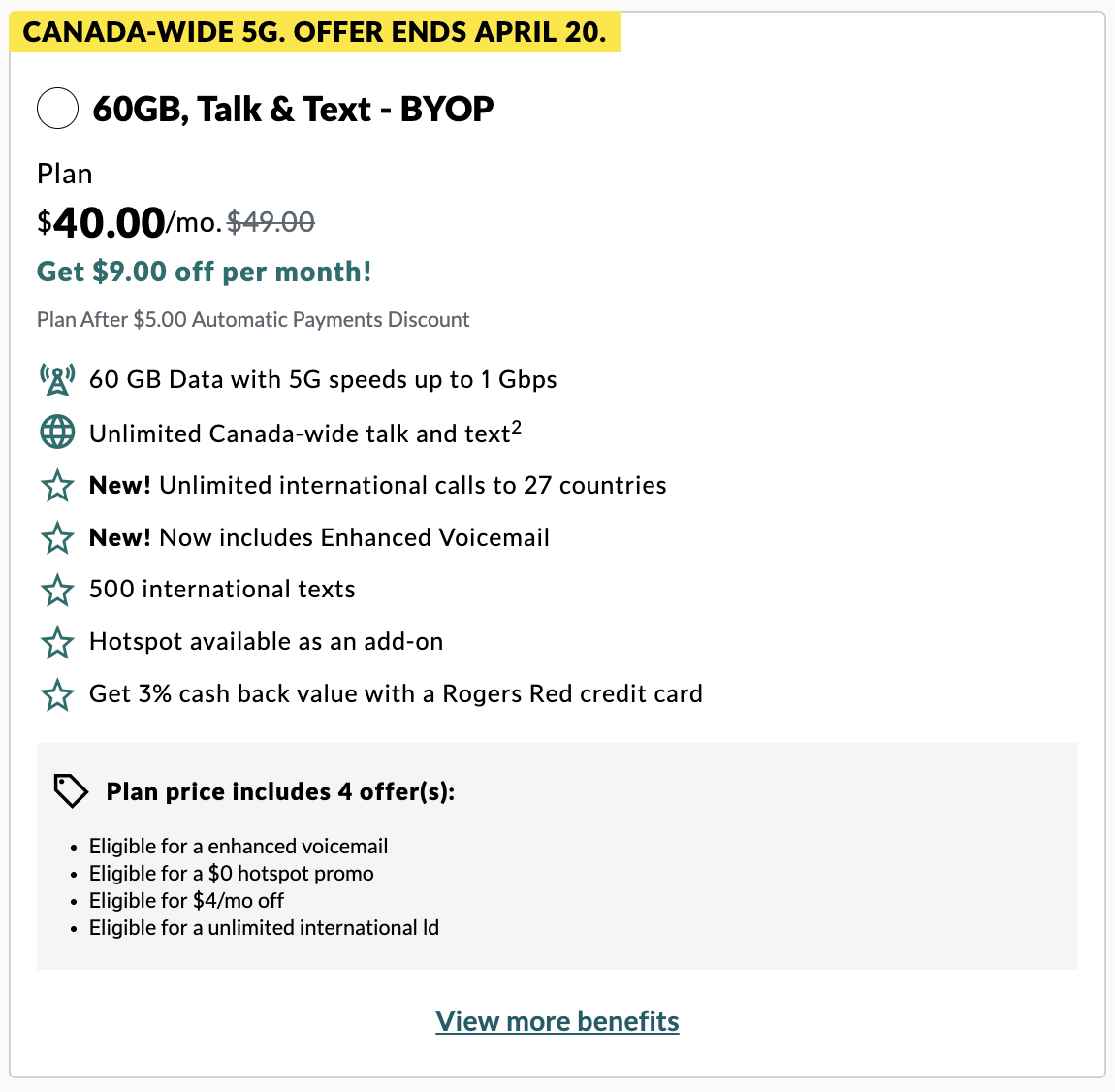Viewport: 1115px width, 1092px height.
Task: Click the Automatic Payments Discount note
Action: pyautogui.click(x=253, y=320)
